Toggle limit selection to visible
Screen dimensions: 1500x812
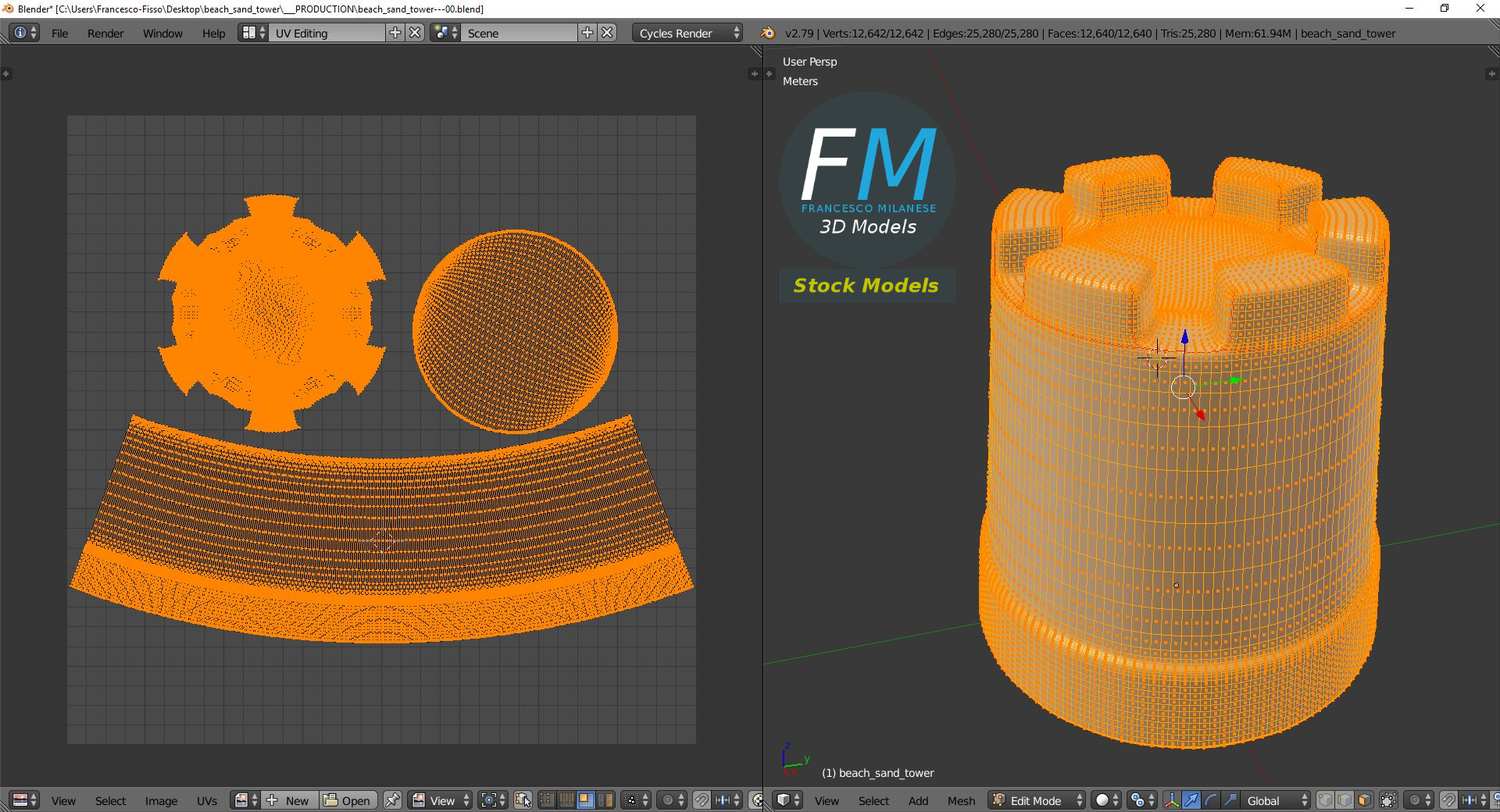(1388, 800)
